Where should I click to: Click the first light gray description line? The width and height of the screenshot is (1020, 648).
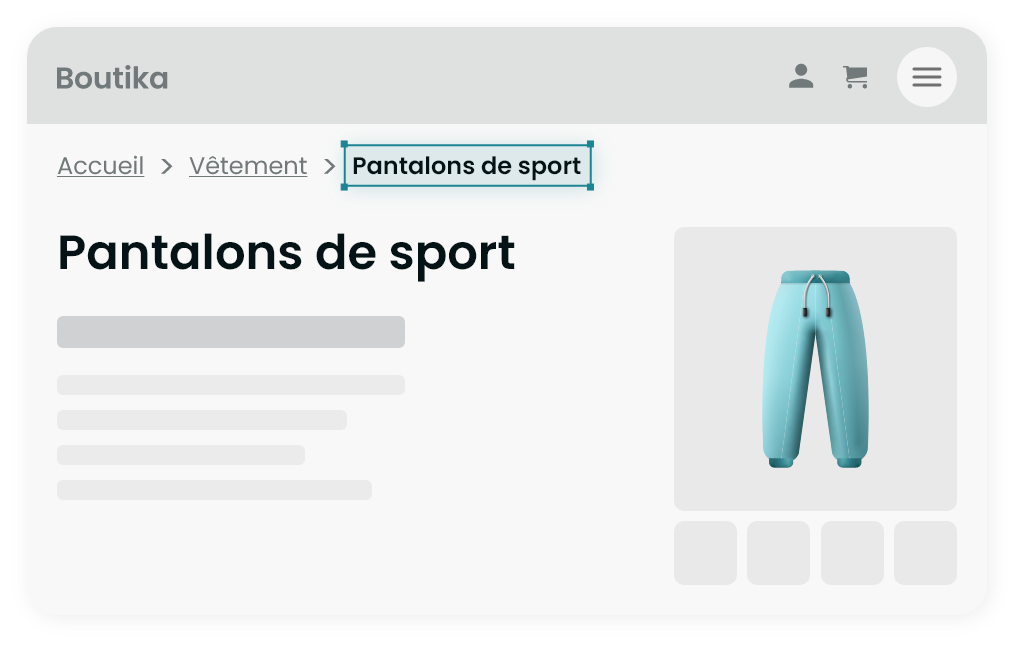pyautogui.click(x=231, y=385)
